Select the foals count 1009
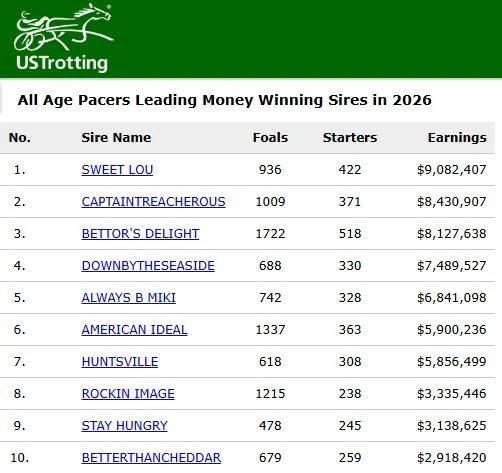Screen dimensions: 502x473 coord(270,202)
